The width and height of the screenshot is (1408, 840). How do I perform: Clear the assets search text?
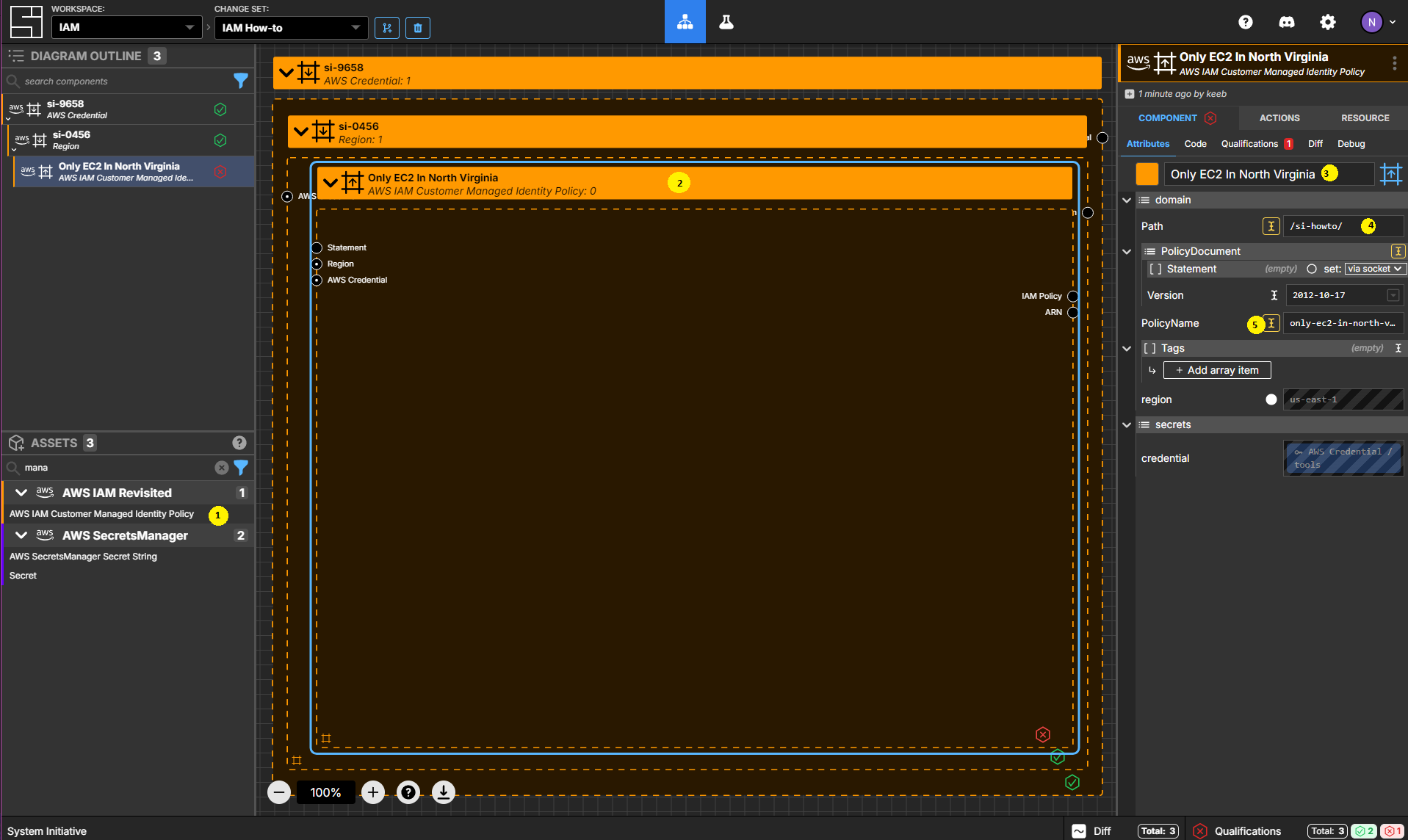(221, 467)
